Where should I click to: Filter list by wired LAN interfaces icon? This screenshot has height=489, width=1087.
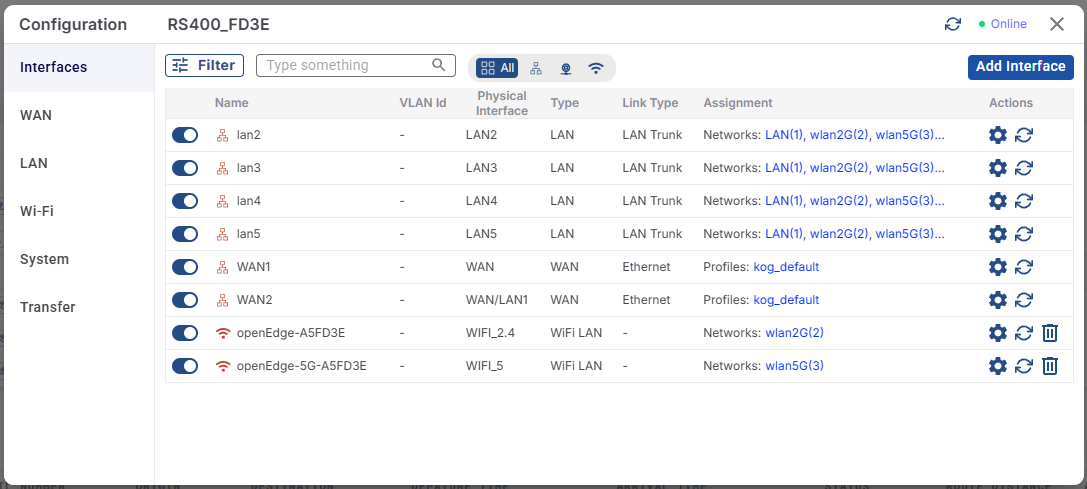[536, 68]
